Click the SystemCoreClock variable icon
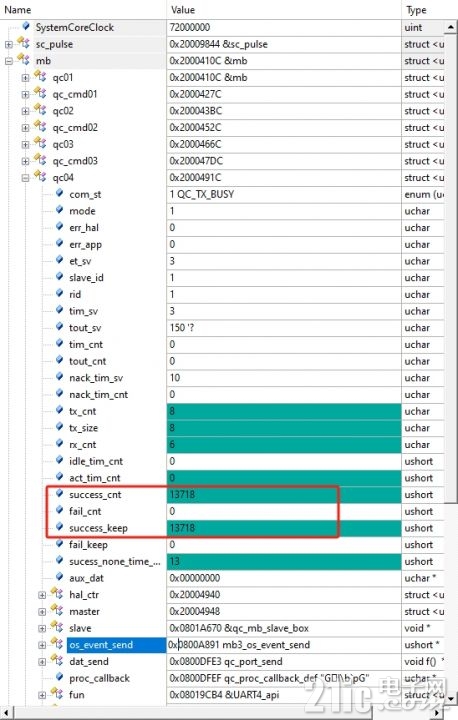This screenshot has width=458, height=720. tap(26, 26)
